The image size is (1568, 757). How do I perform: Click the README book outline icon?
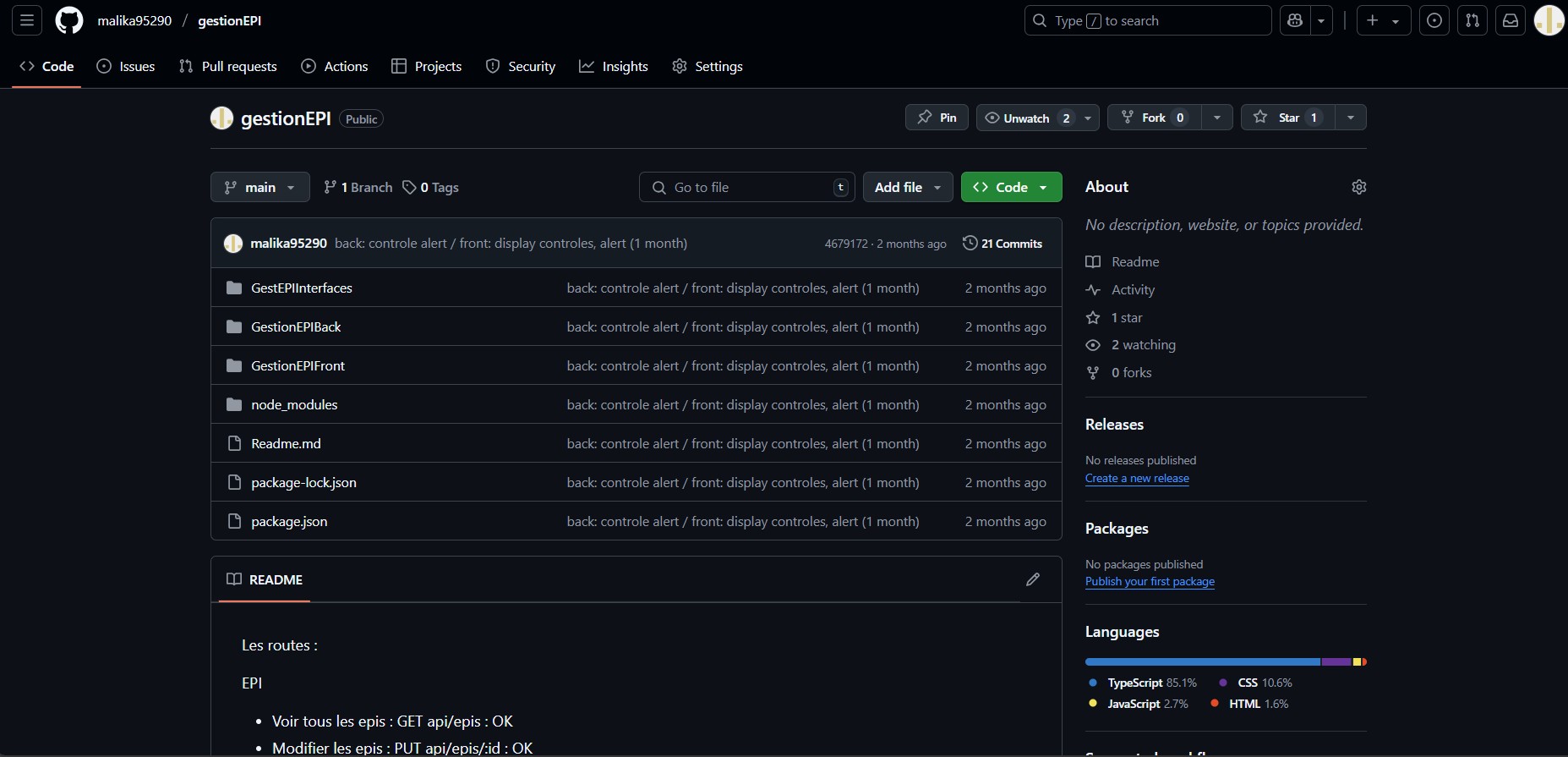(234, 579)
